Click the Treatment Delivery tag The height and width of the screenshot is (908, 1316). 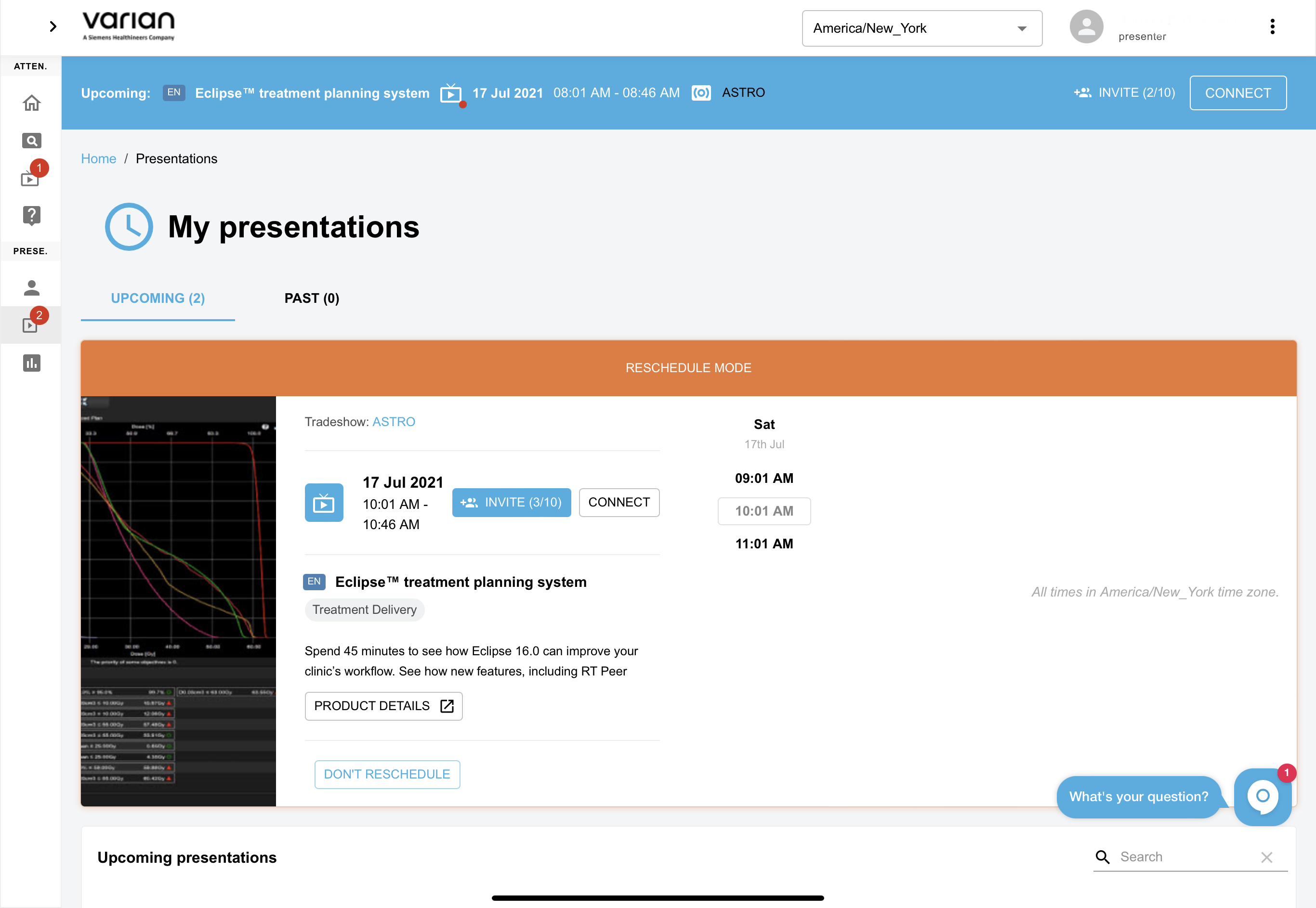(x=364, y=610)
